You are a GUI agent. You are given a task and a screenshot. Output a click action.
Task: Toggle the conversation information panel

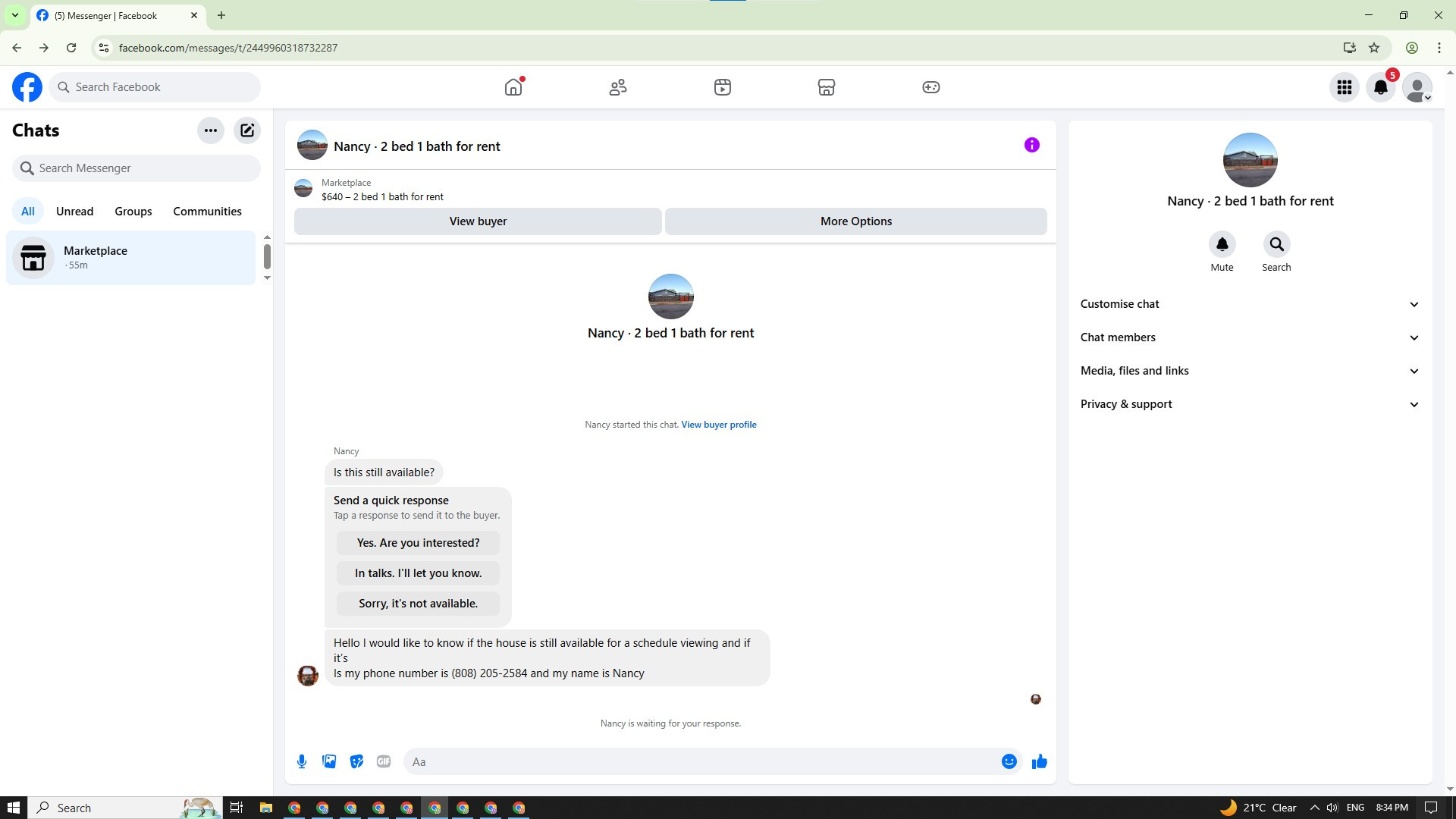click(x=1031, y=145)
